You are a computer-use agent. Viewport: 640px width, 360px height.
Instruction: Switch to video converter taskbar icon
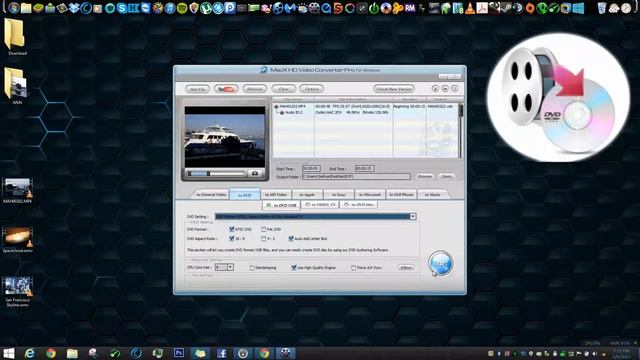coord(285,353)
